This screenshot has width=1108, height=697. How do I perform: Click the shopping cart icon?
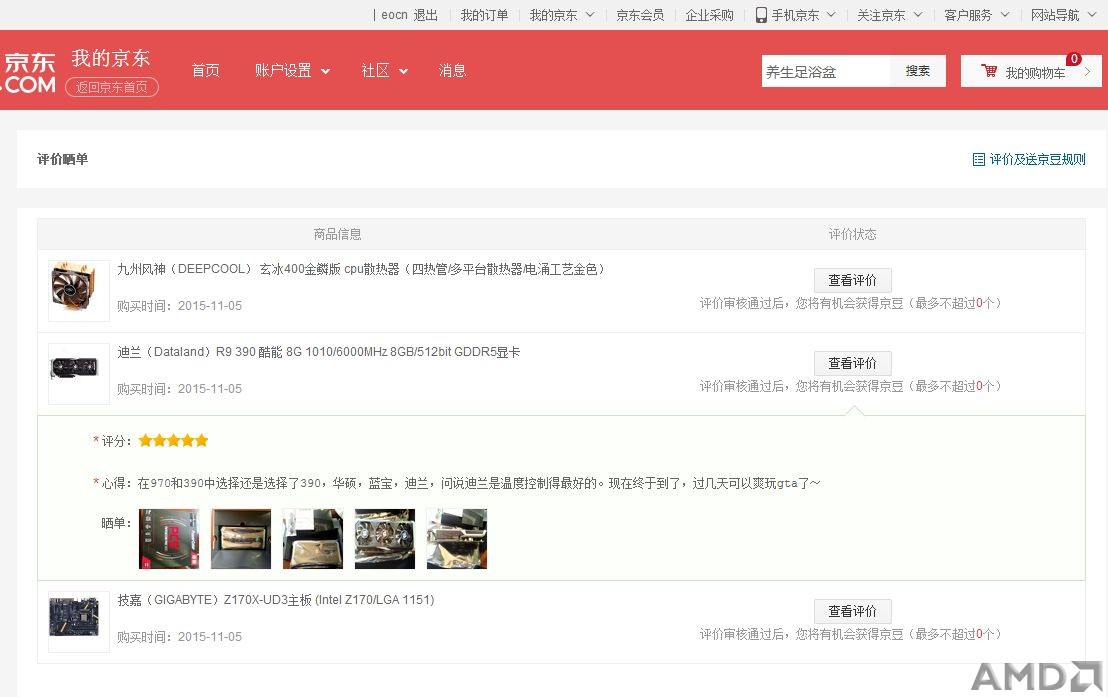(x=989, y=71)
